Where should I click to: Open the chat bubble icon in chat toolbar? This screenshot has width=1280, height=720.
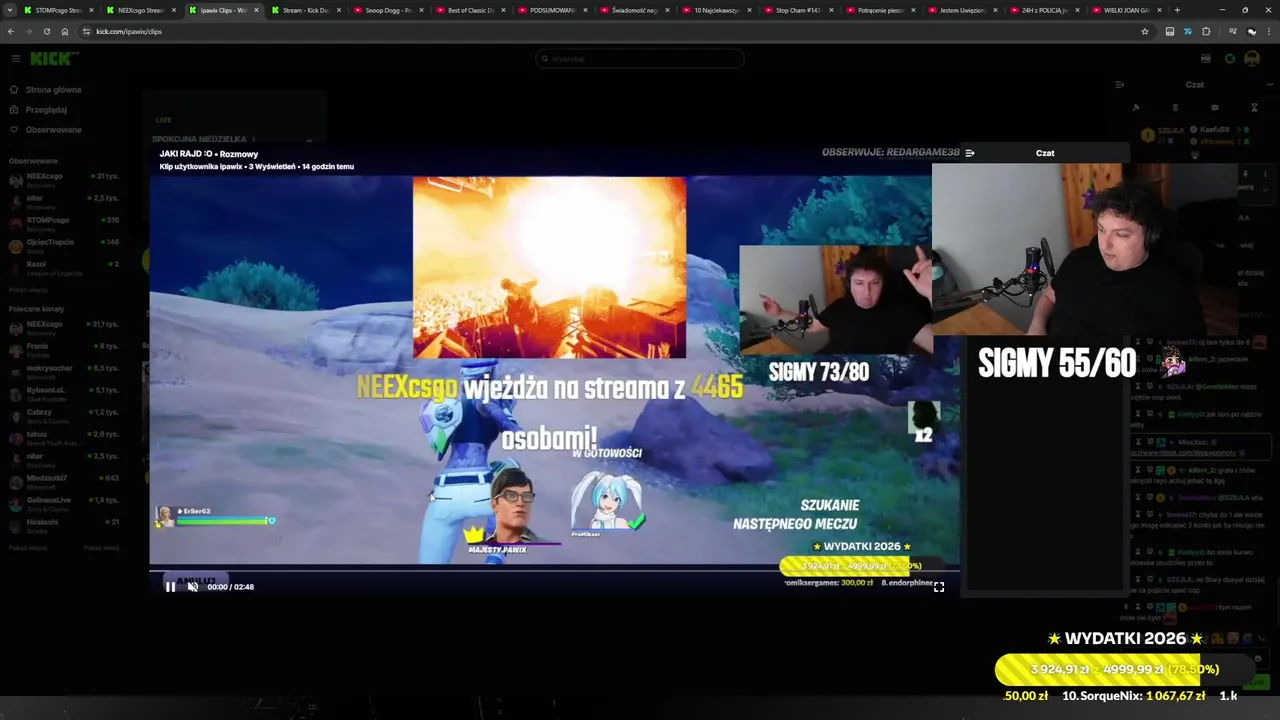(1215, 108)
